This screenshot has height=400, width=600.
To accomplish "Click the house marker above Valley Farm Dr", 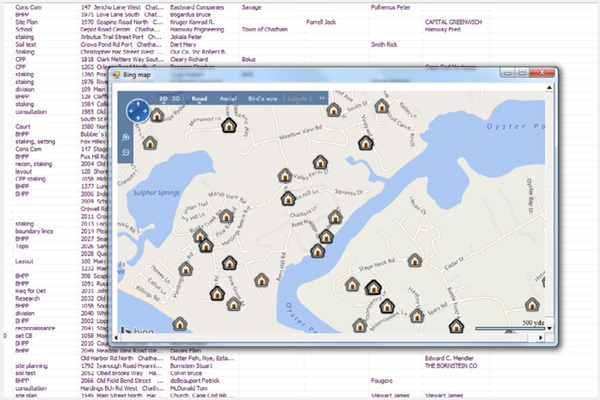I will coord(320,162).
